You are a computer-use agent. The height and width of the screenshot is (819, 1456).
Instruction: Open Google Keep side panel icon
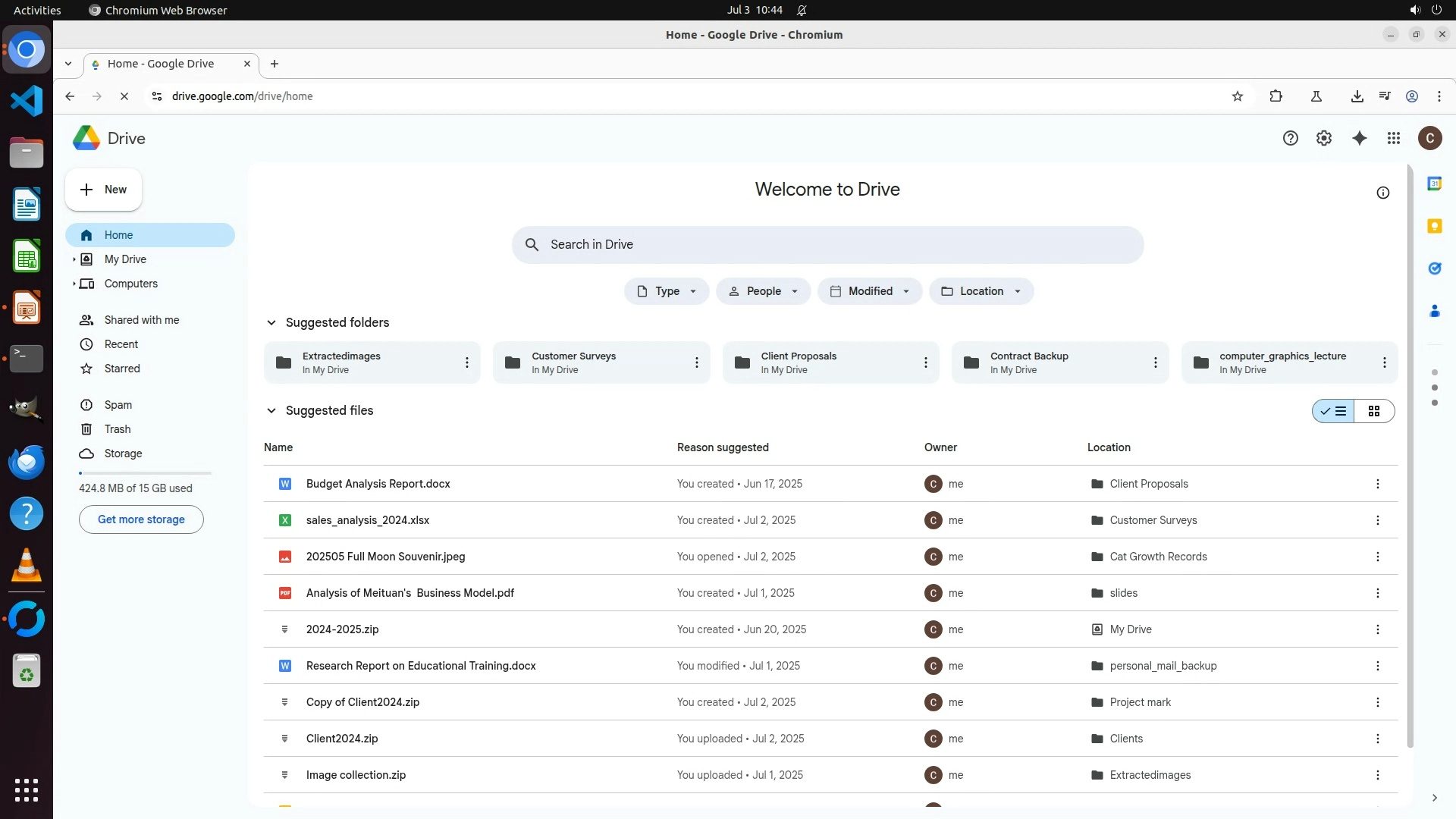click(x=1434, y=226)
